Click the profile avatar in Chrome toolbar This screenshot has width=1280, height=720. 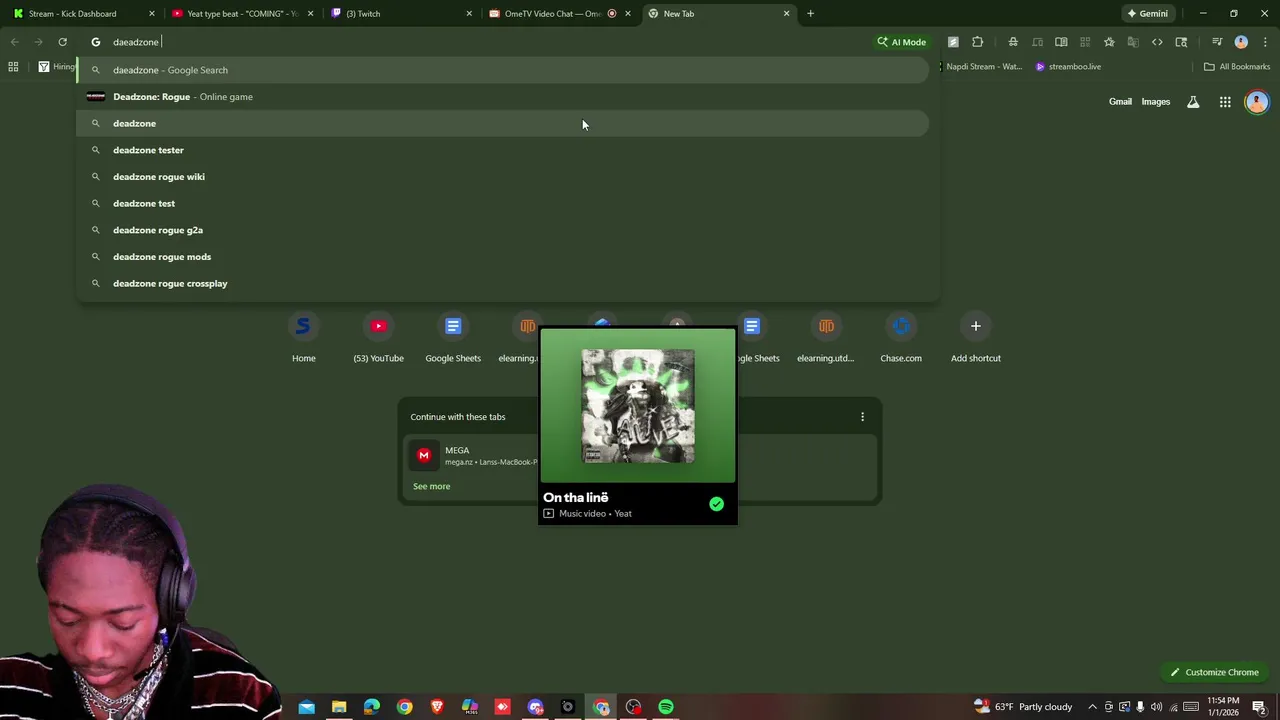(1241, 42)
